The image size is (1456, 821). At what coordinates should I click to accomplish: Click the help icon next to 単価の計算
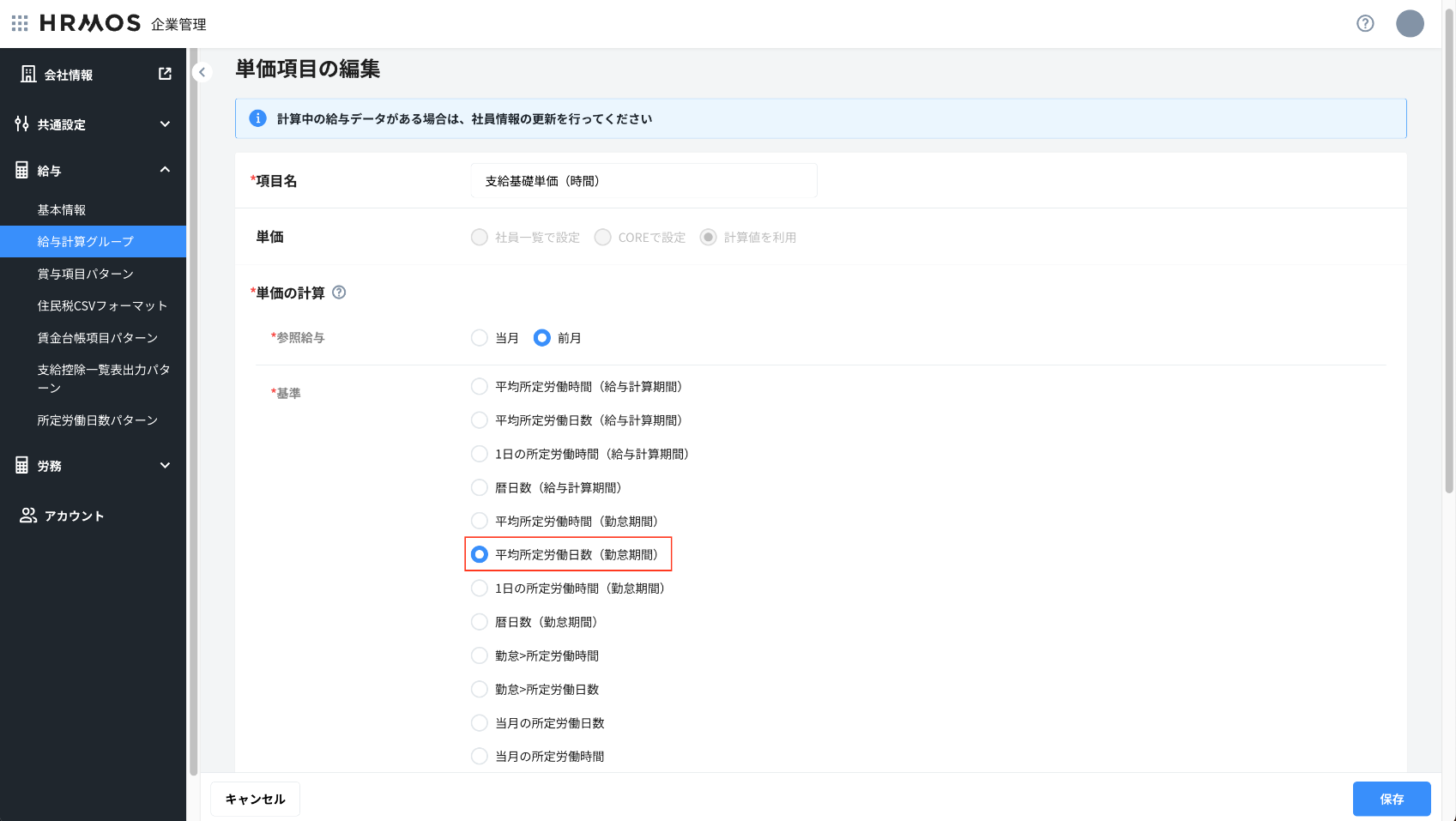(339, 293)
